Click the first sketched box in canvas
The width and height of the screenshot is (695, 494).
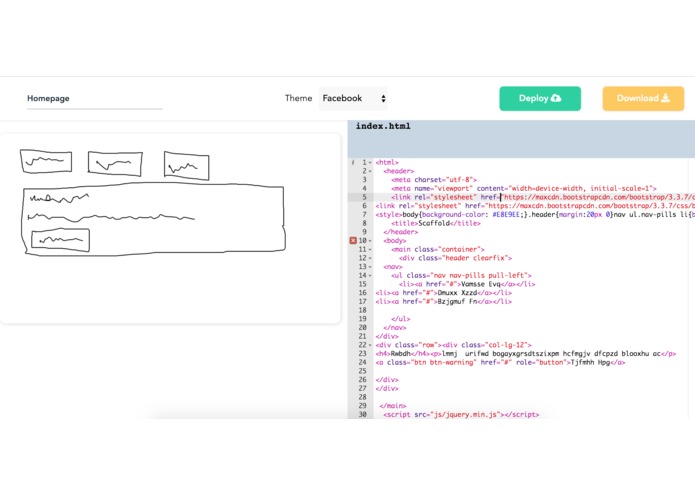(x=46, y=161)
